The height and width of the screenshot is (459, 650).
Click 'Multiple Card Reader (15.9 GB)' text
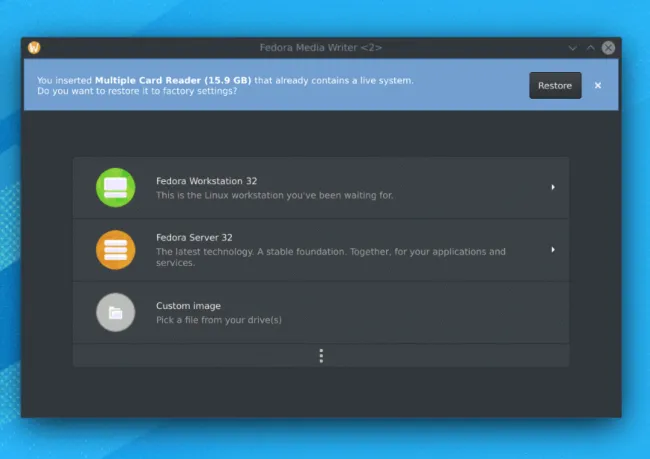click(173, 80)
